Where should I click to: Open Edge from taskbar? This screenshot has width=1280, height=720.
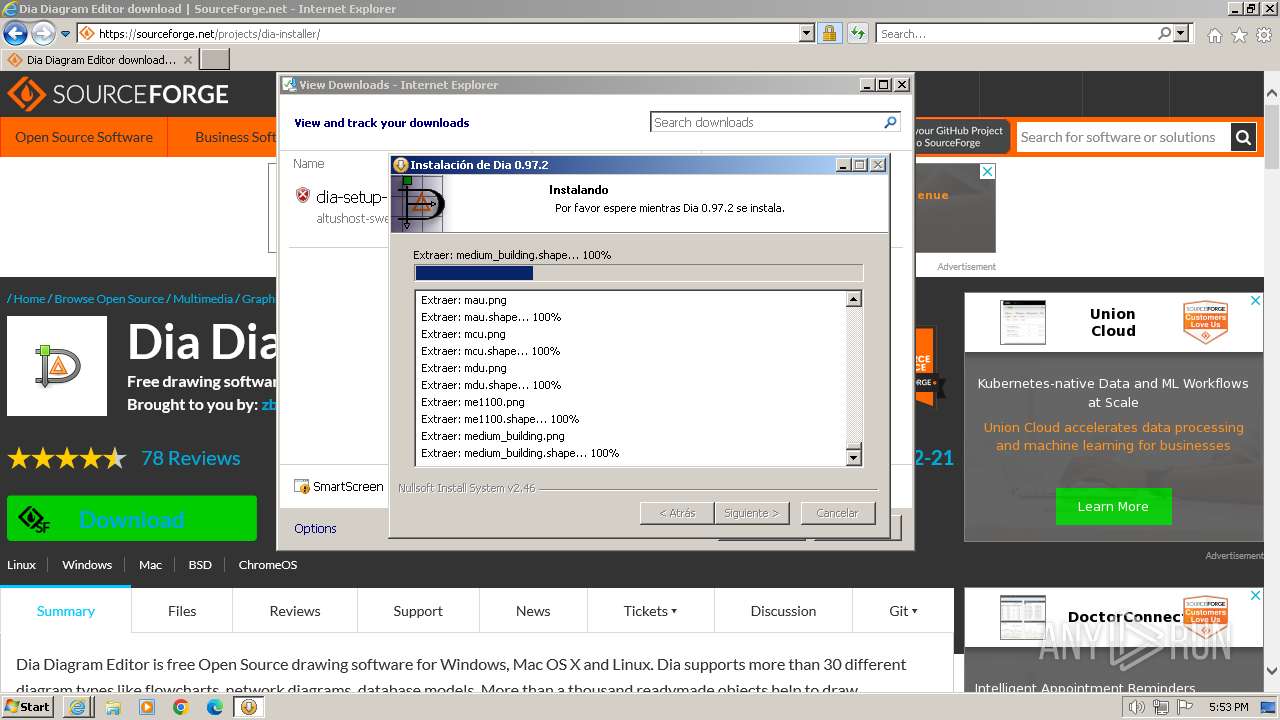pyautogui.click(x=214, y=707)
